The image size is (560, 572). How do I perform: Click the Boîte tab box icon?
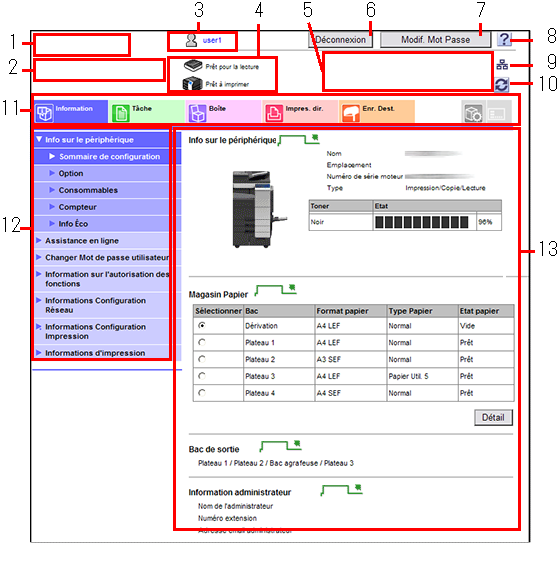pos(197,113)
